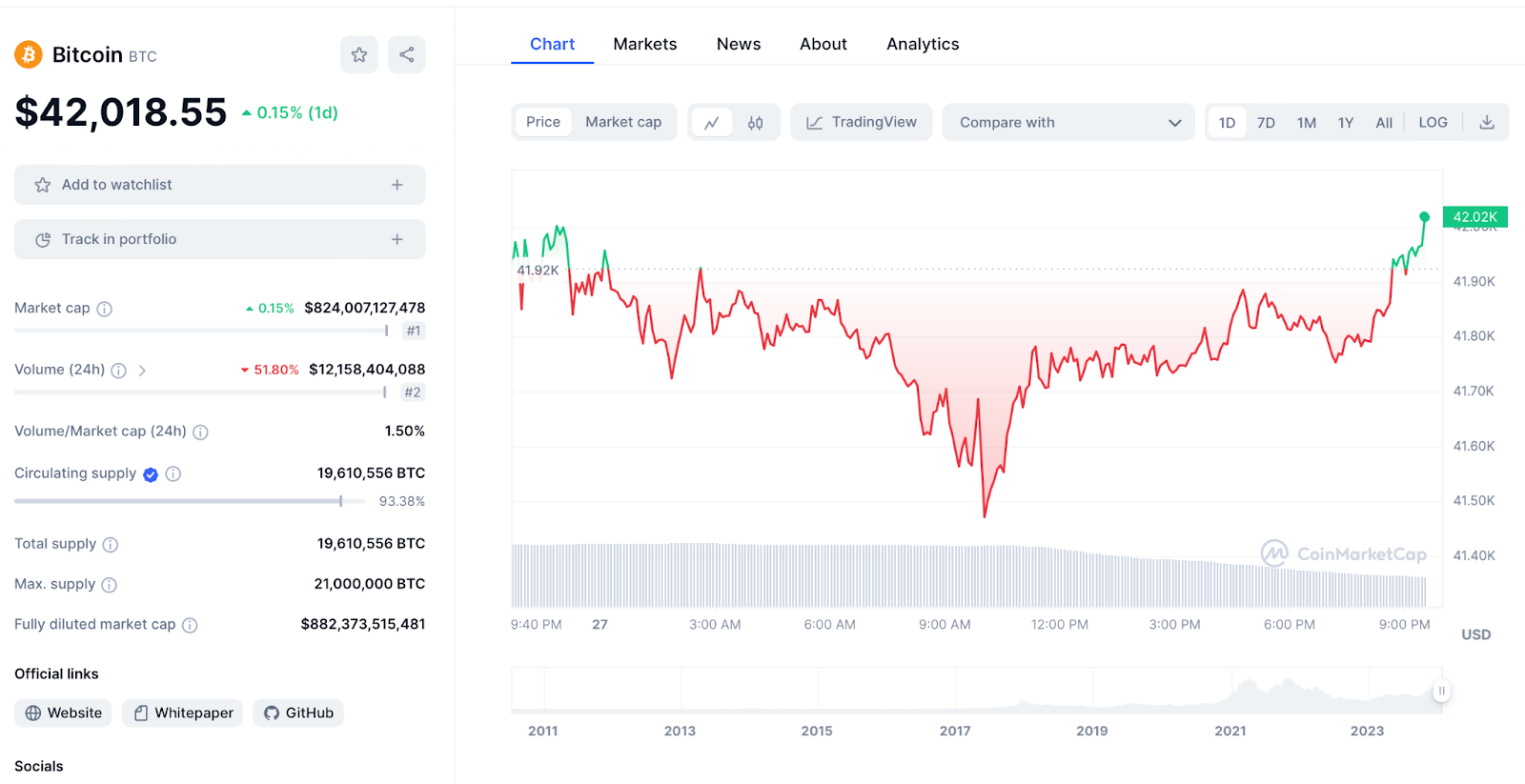Click the pause handle on the range navigator
1525x784 pixels.
(x=1441, y=691)
